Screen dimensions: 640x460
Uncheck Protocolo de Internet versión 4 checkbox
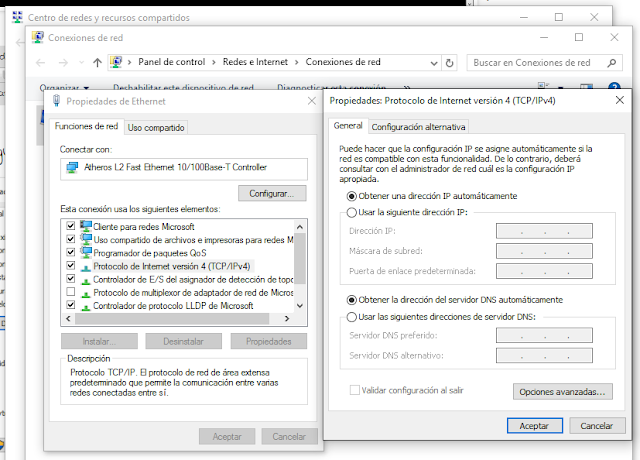[71, 265]
